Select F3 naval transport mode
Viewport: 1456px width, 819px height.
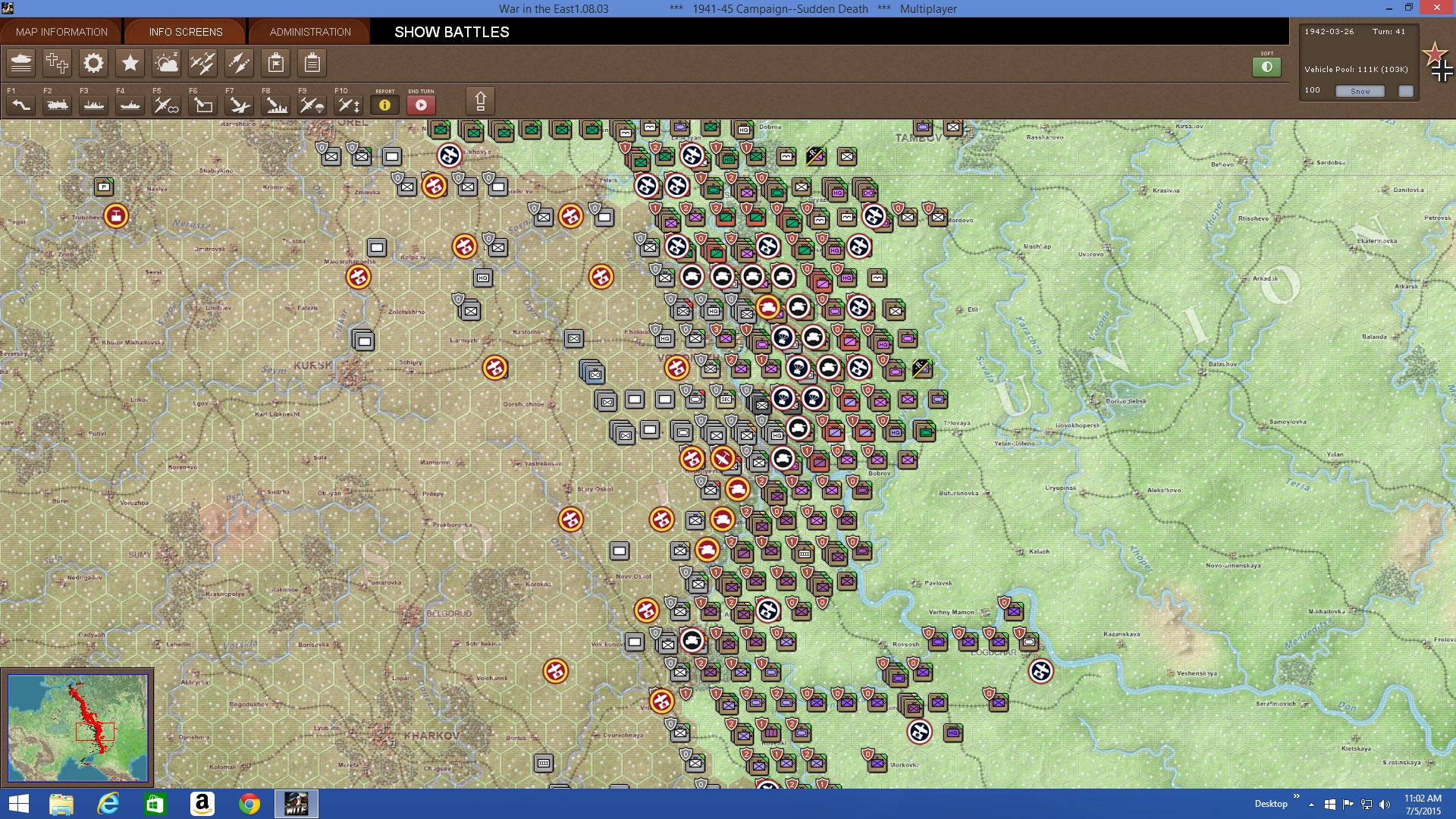(93, 105)
